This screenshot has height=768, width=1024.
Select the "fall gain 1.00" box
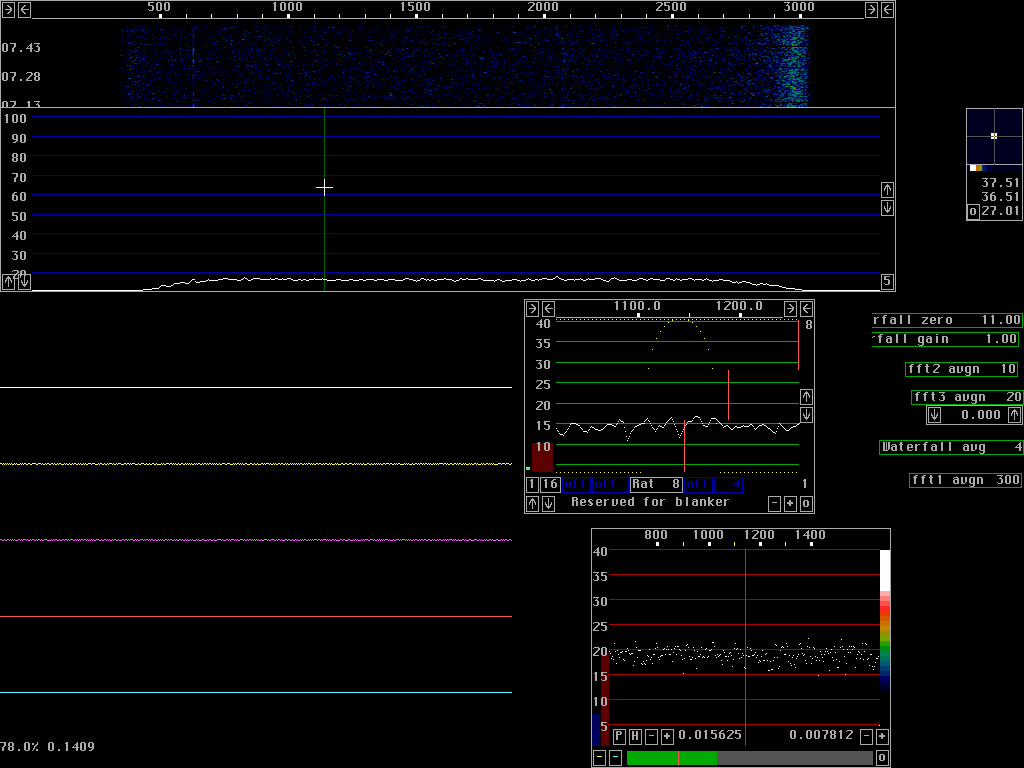pyautogui.click(x=945, y=339)
